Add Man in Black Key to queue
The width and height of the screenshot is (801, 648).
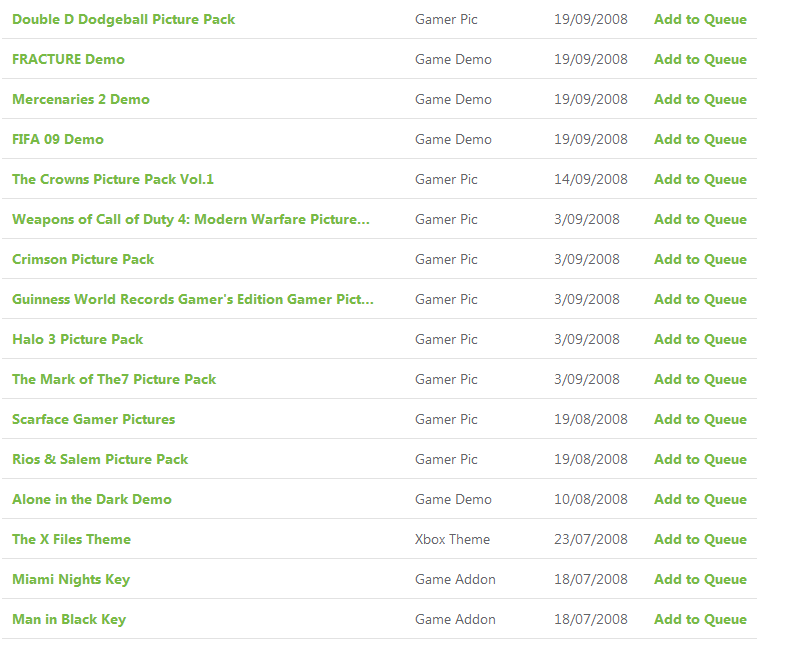coord(700,619)
